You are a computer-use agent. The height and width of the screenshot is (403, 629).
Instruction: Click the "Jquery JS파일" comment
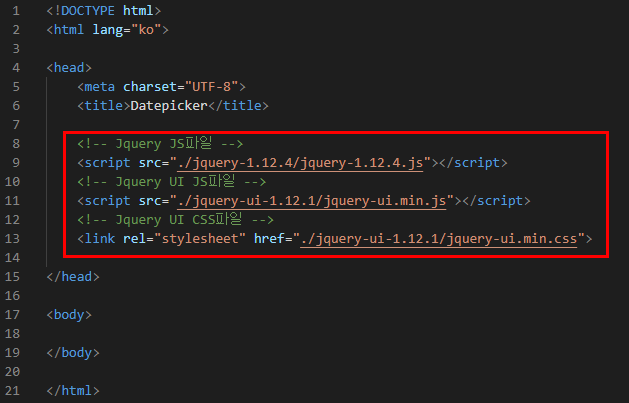160,144
